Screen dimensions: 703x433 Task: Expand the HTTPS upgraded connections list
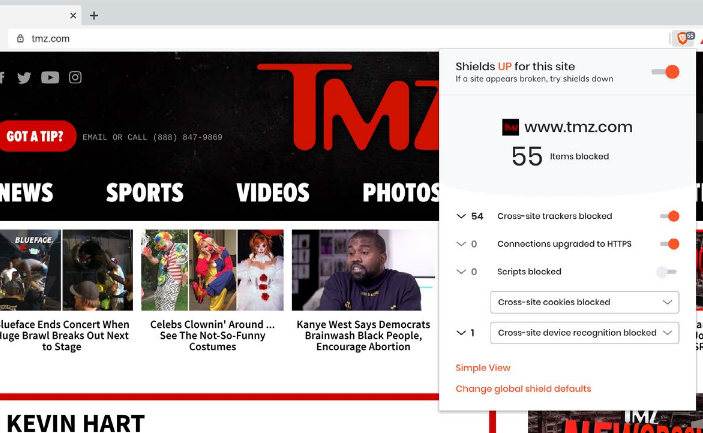461,244
